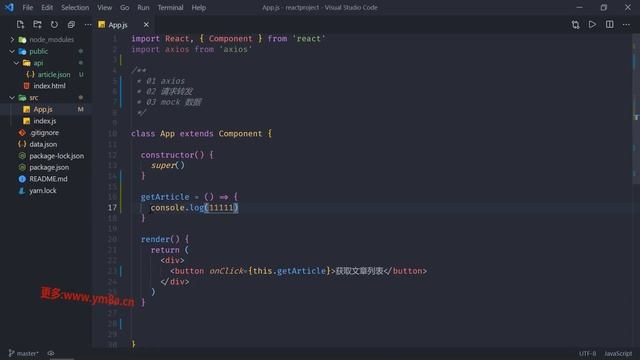Open the Go menu
Screen dimensions: 640x360
124,7
